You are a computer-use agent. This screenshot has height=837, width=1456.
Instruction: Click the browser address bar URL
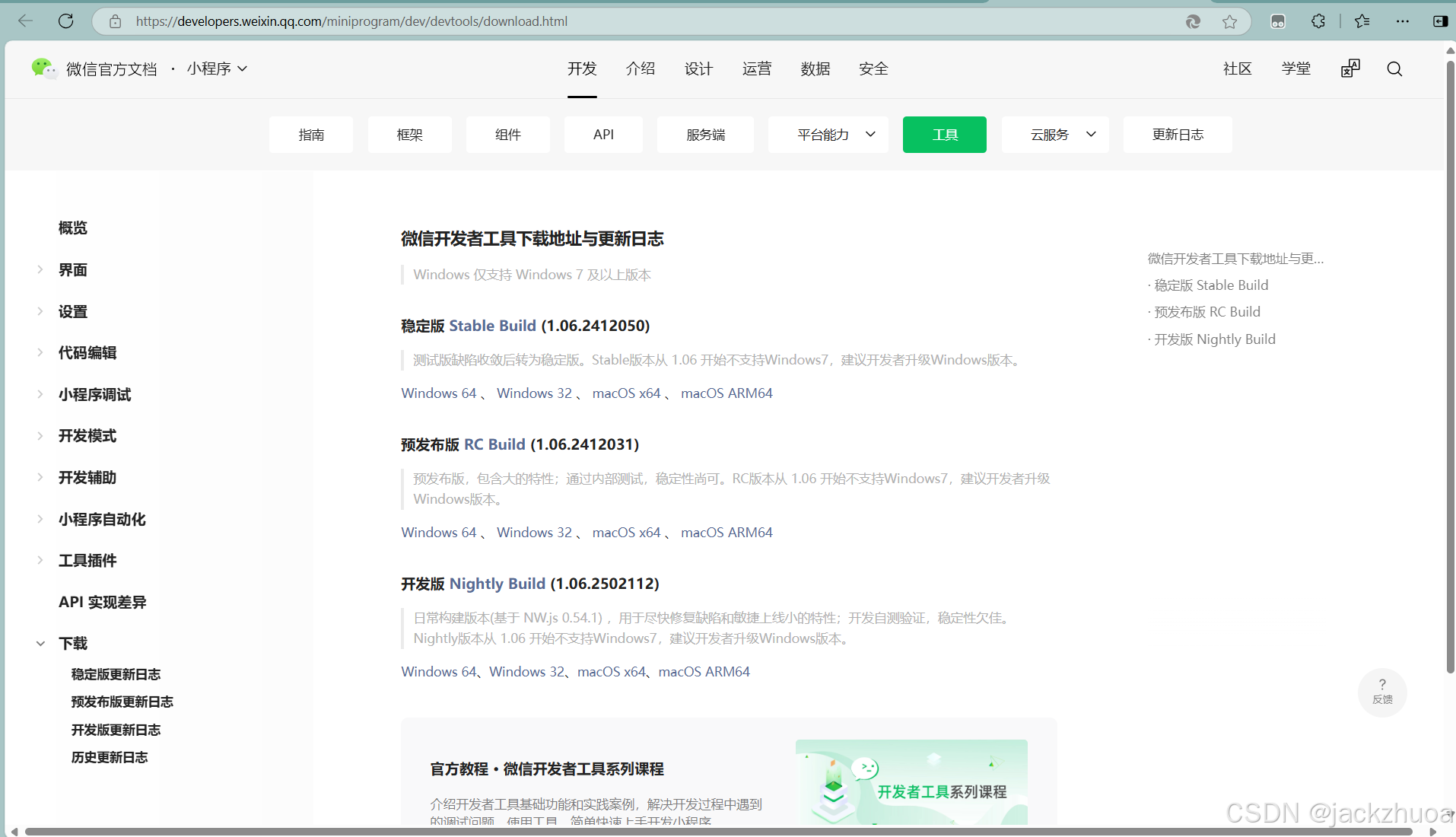tap(351, 21)
